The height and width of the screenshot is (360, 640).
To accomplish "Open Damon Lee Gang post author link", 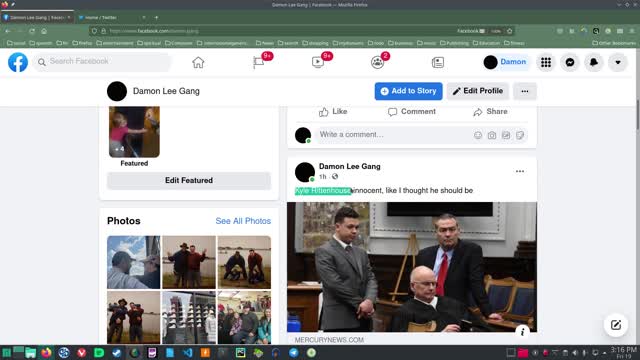I will [x=349, y=167].
